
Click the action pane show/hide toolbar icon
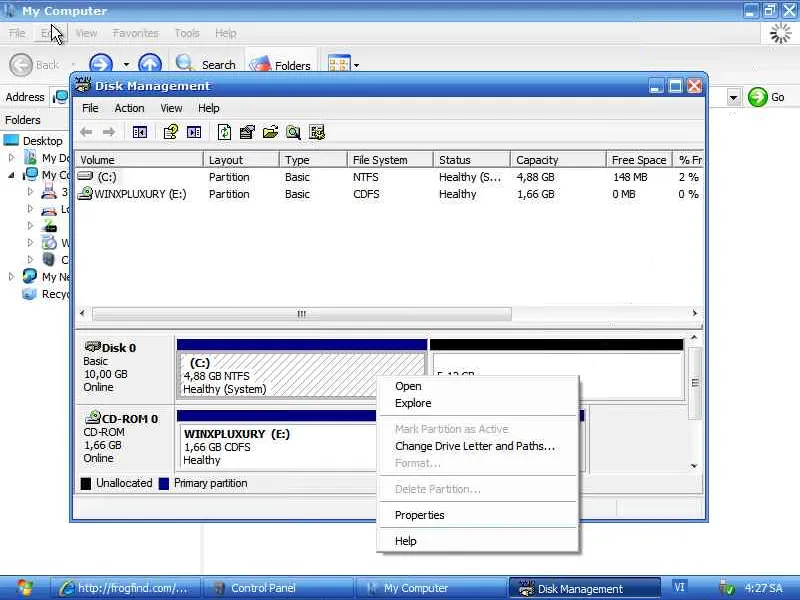[x=194, y=132]
